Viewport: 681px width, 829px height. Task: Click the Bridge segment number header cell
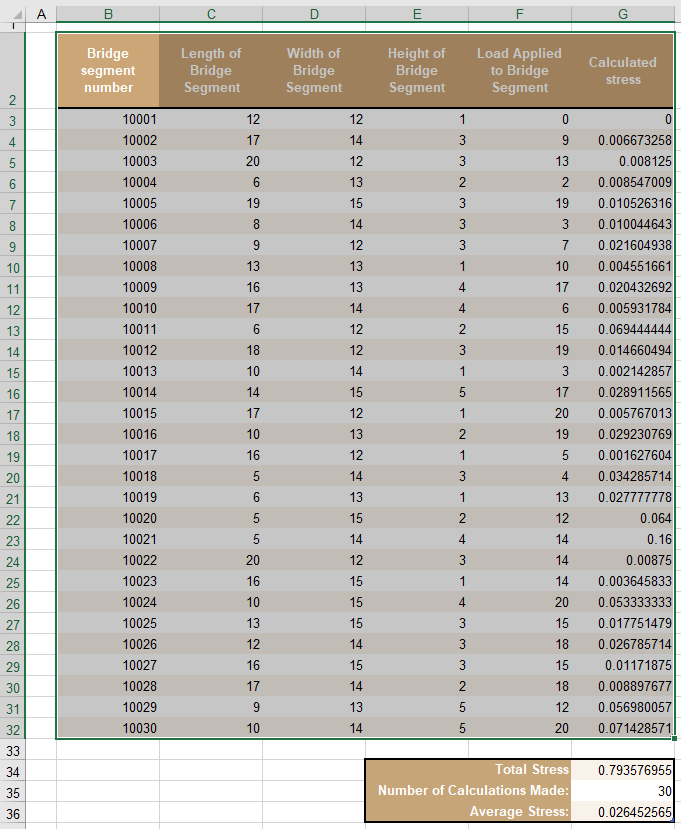point(108,70)
